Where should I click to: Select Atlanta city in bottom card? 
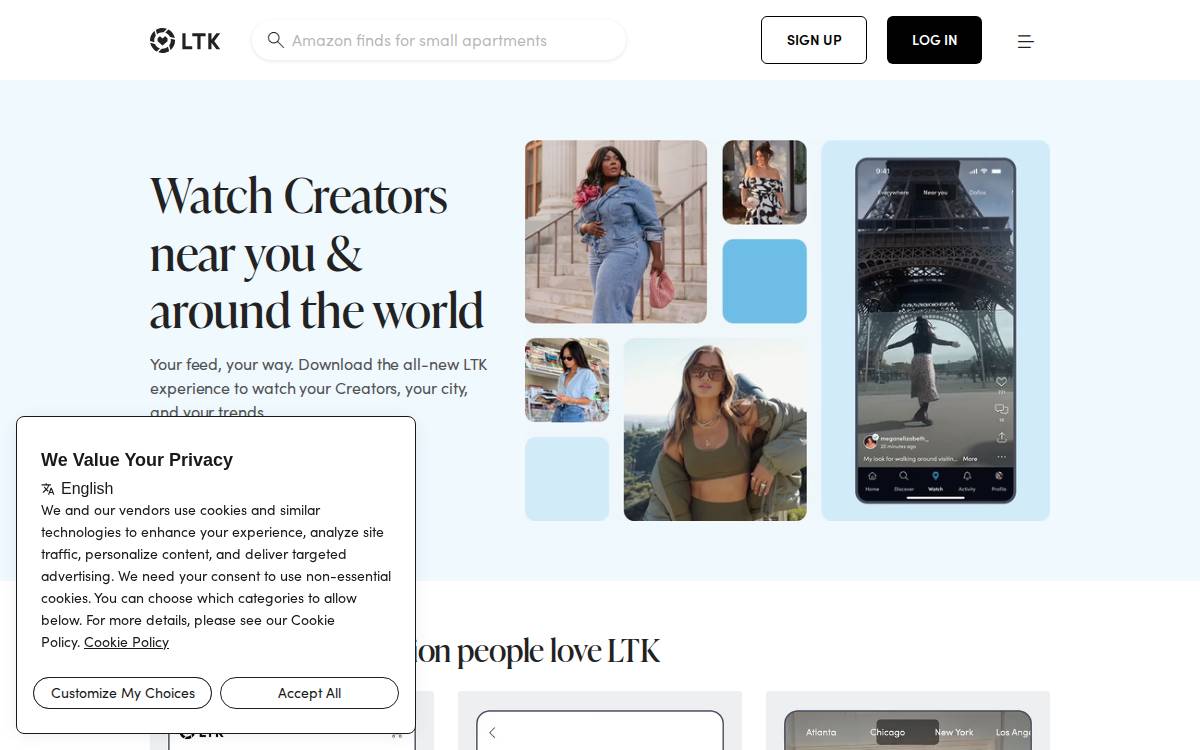click(821, 732)
